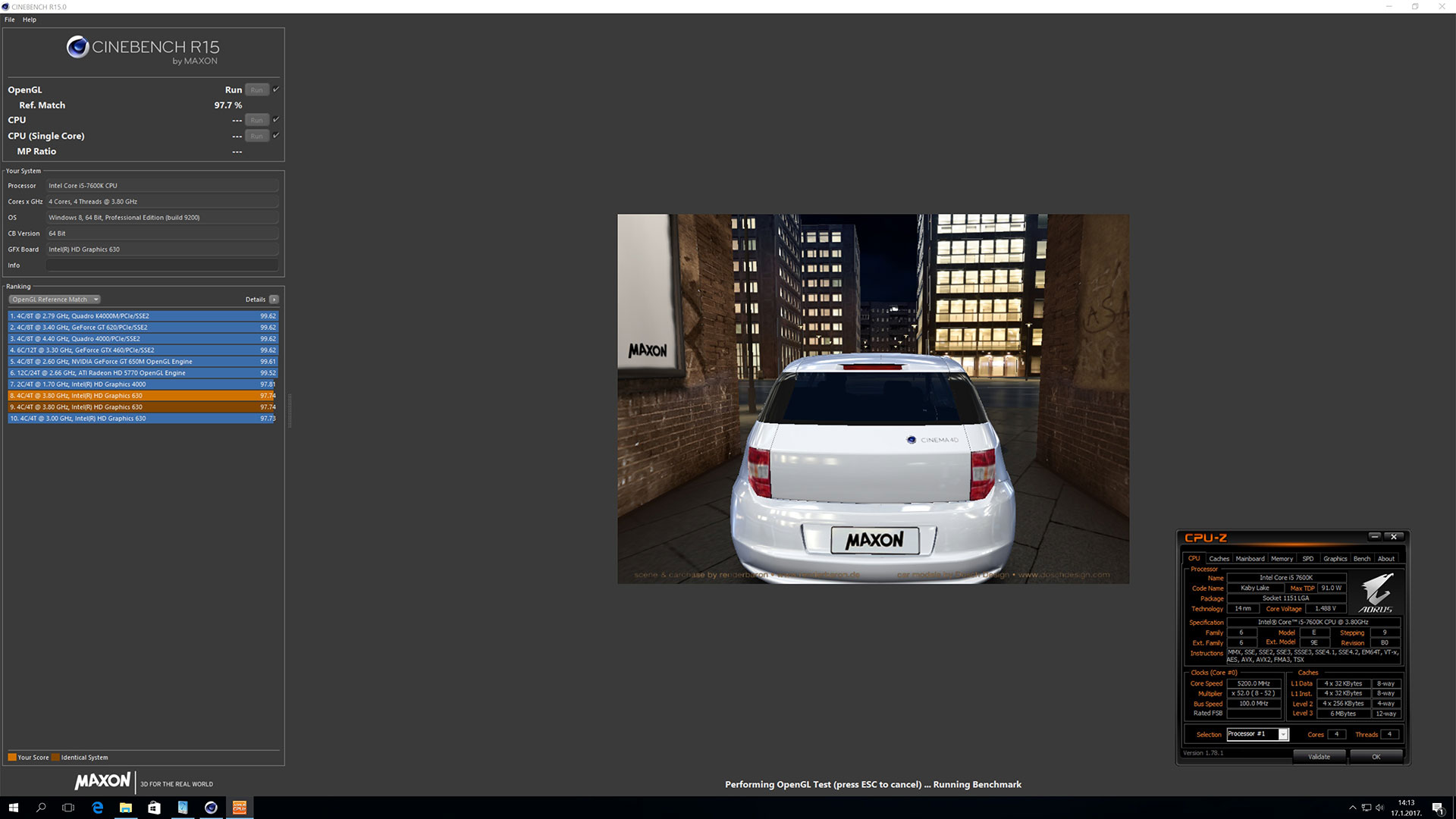Open Action Center notifications icon
1456x819 pixels.
tap(1437, 808)
